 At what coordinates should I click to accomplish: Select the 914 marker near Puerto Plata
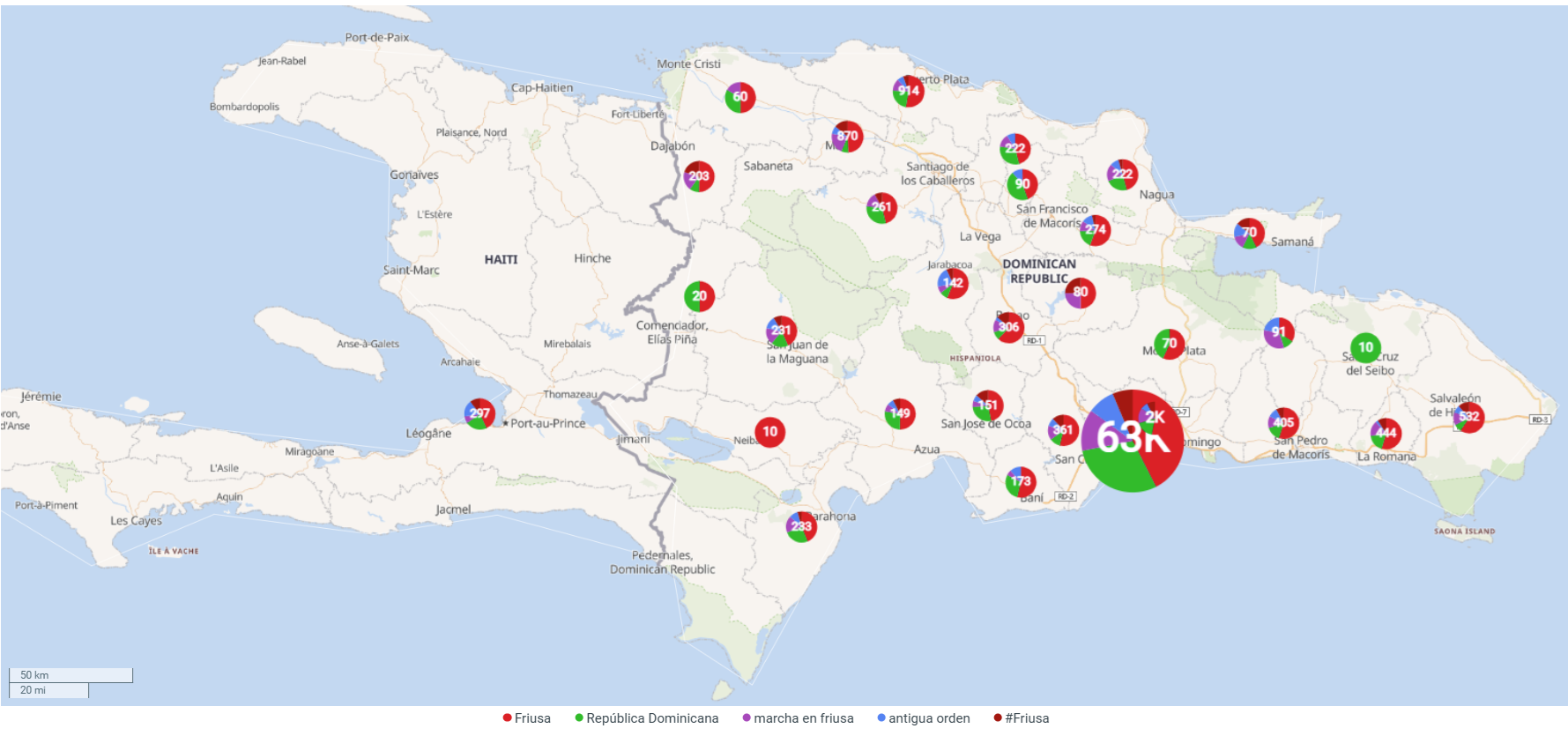(x=908, y=91)
